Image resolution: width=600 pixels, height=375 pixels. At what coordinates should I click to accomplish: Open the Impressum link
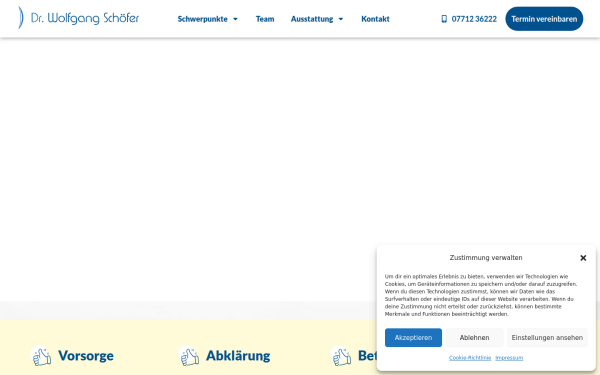pos(509,358)
